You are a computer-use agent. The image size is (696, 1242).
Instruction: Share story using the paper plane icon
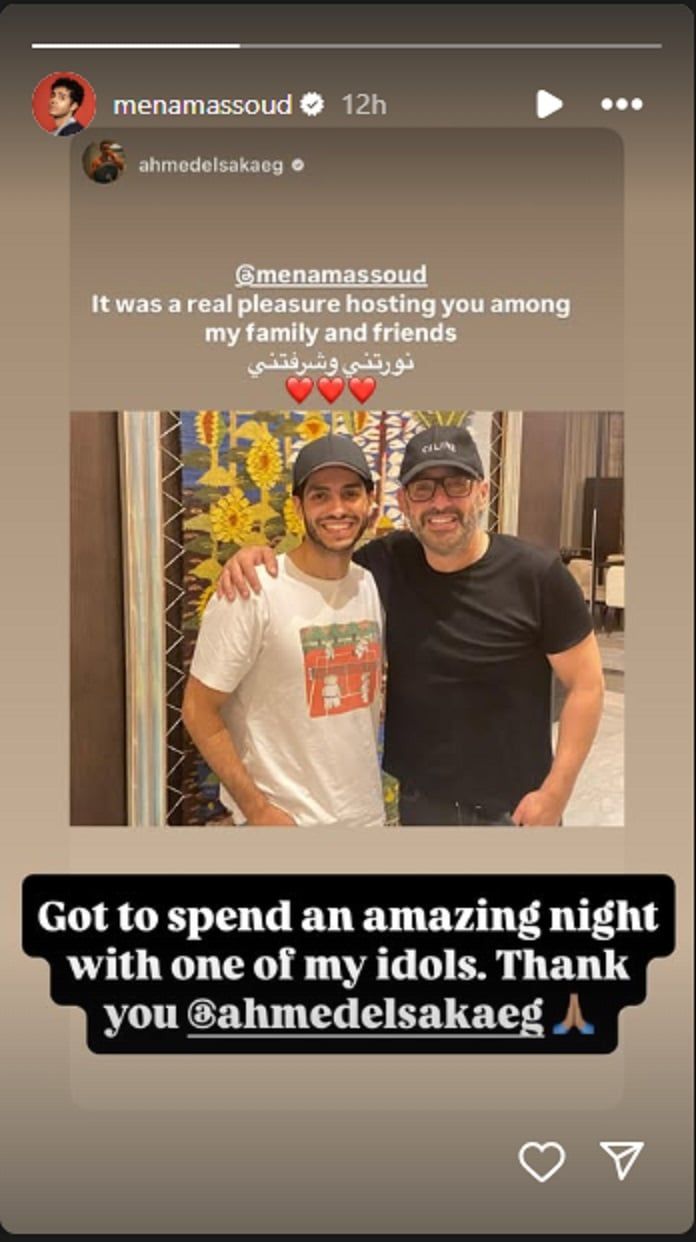pyautogui.click(x=621, y=1160)
